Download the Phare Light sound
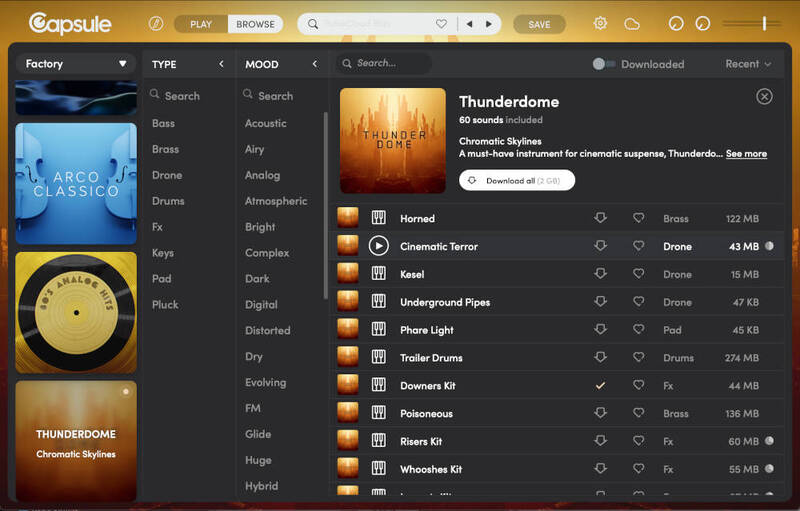 601,329
